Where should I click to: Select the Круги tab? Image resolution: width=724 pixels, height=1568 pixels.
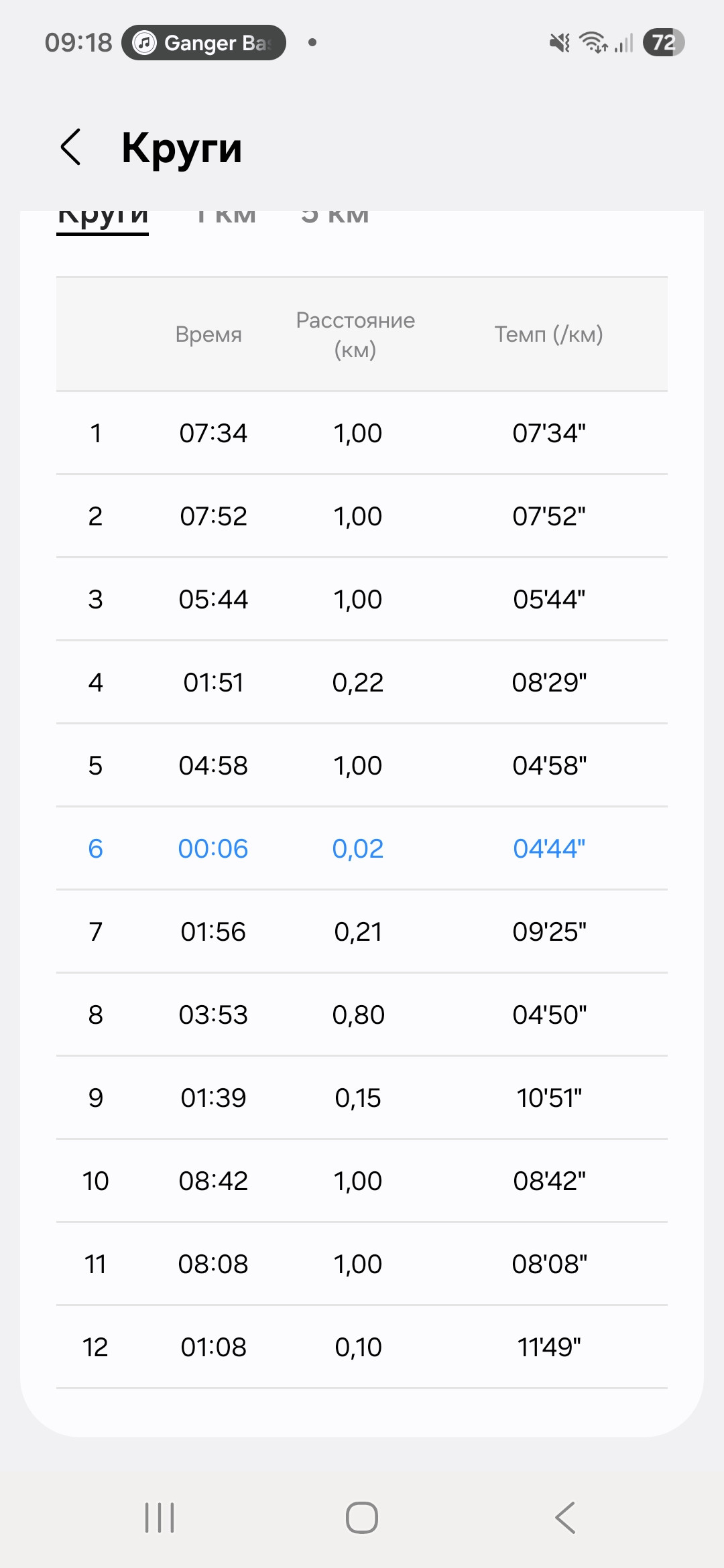coord(103,220)
